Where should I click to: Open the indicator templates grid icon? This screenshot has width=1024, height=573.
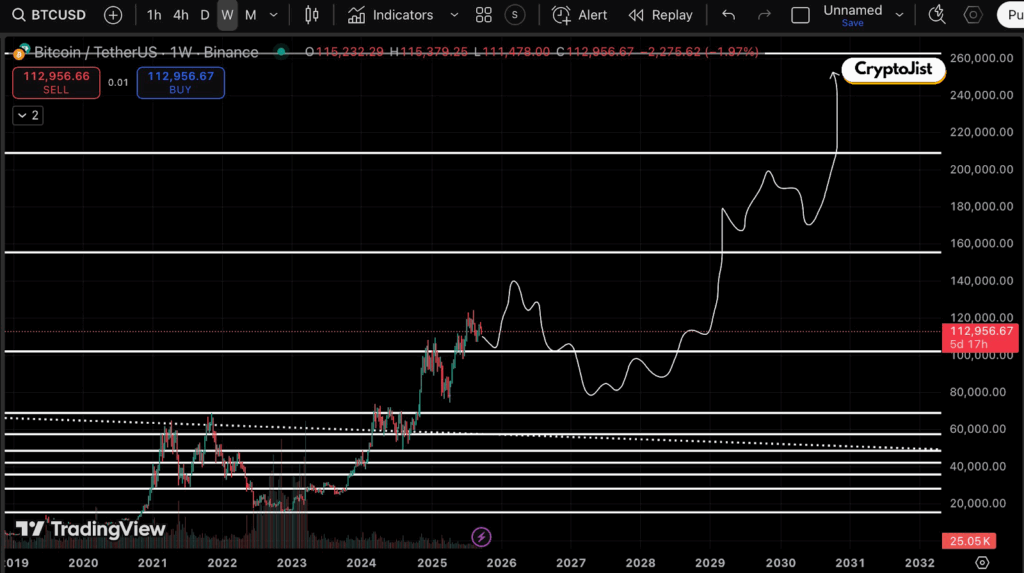coord(484,15)
